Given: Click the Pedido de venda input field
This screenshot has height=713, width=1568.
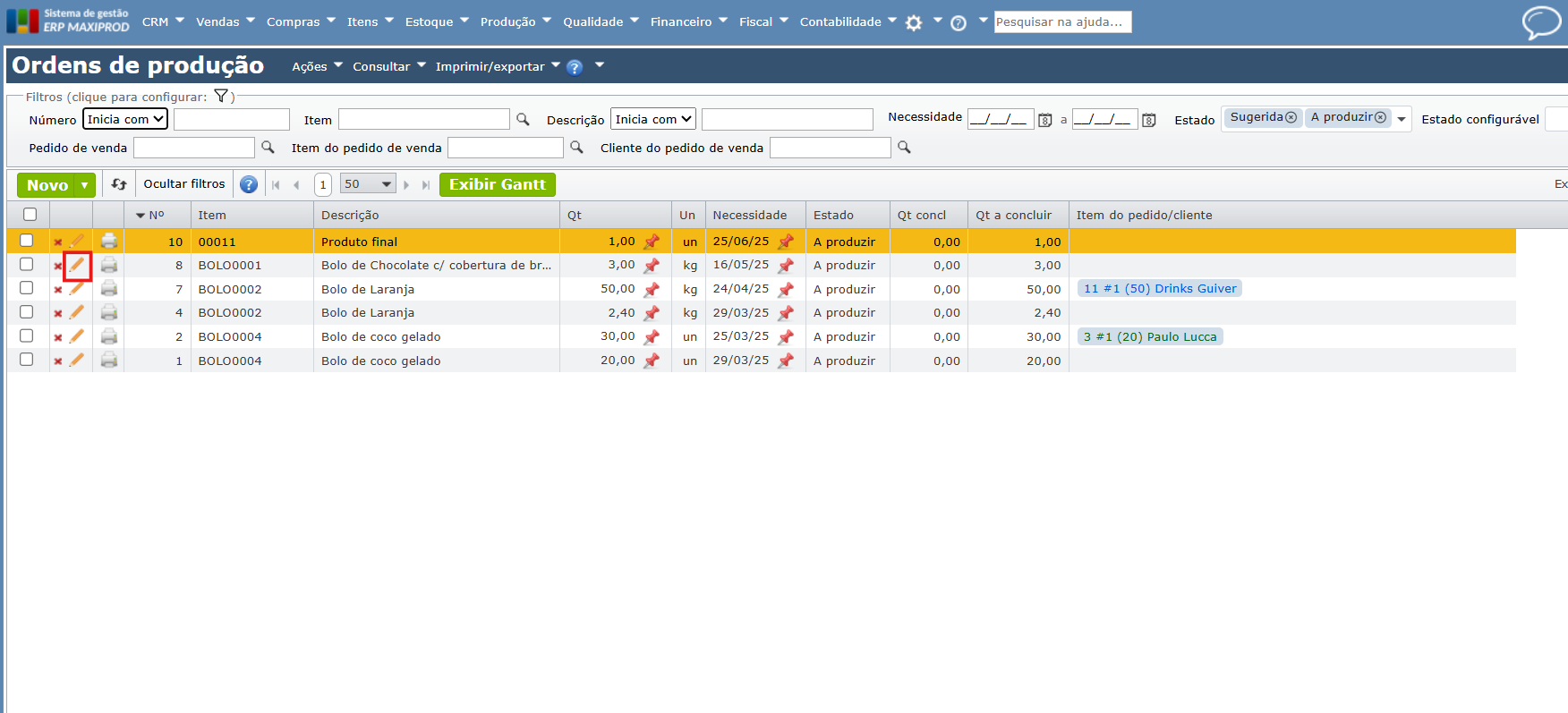Looking at the screenshot, I should pyautogui.click(x=194, y=148).
